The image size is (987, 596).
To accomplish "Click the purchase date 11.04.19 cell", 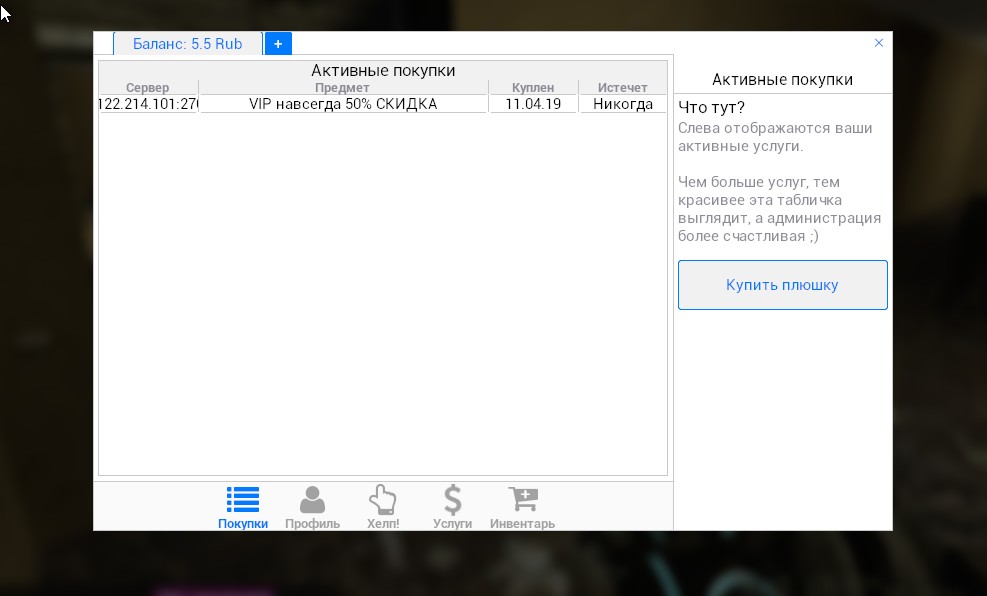I will pyautogui.click(x=533, y=104).
